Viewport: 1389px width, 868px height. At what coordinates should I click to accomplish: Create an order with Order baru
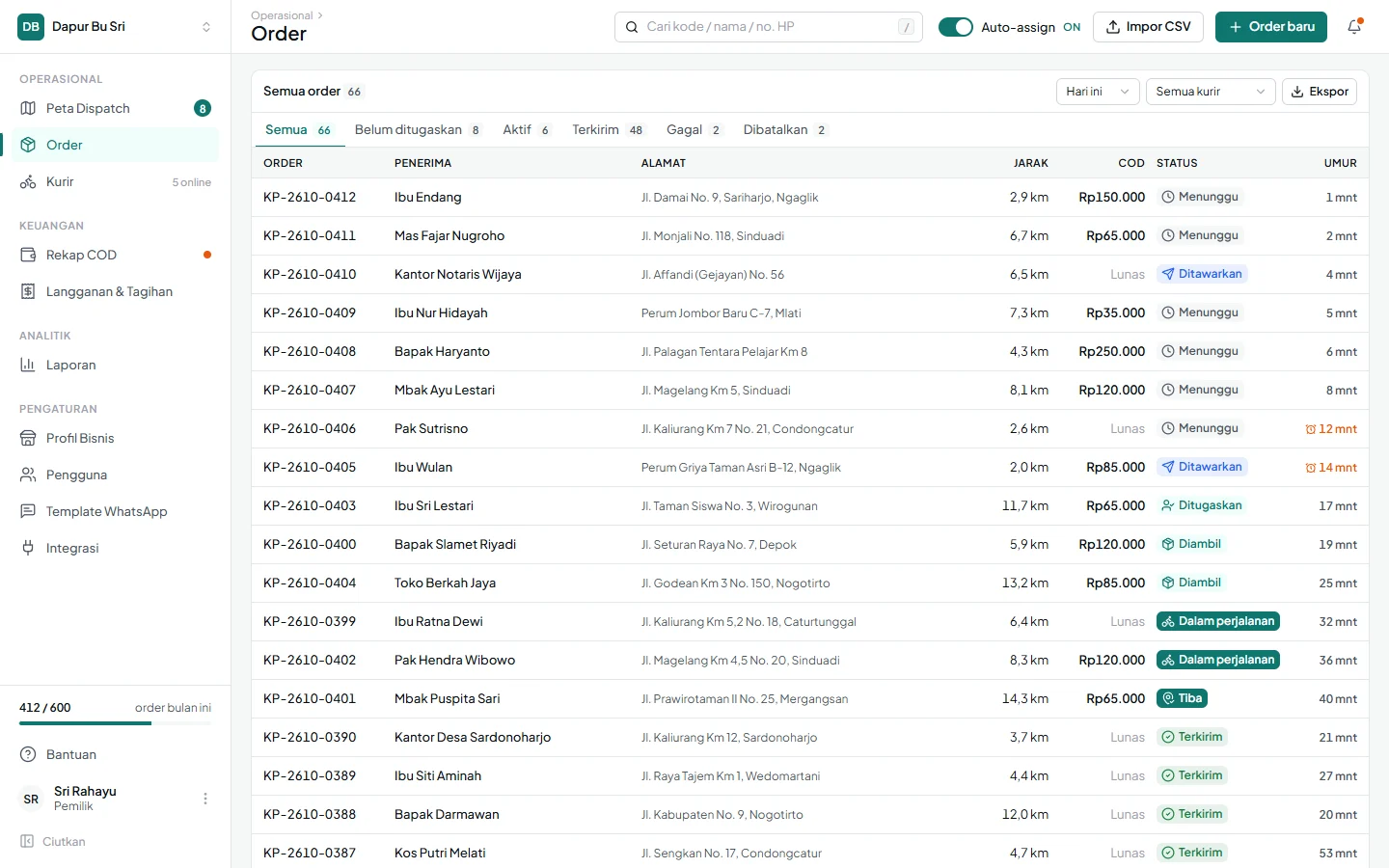pos(1271,27)
